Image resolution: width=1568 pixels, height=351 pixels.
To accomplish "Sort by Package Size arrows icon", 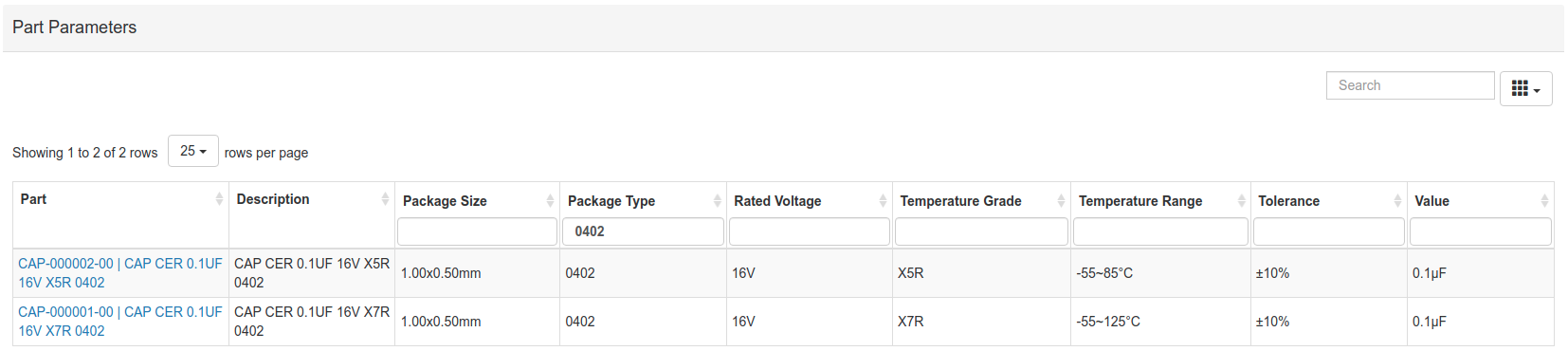I will (550, 200).
